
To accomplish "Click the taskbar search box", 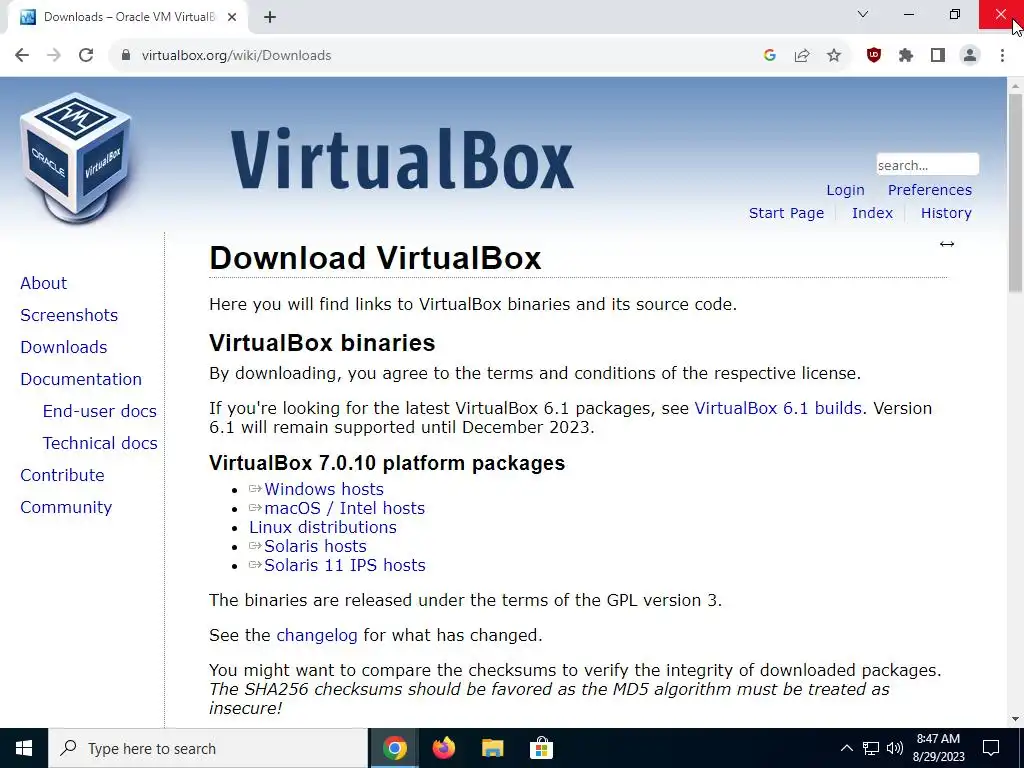I will [x=208, y=748].
